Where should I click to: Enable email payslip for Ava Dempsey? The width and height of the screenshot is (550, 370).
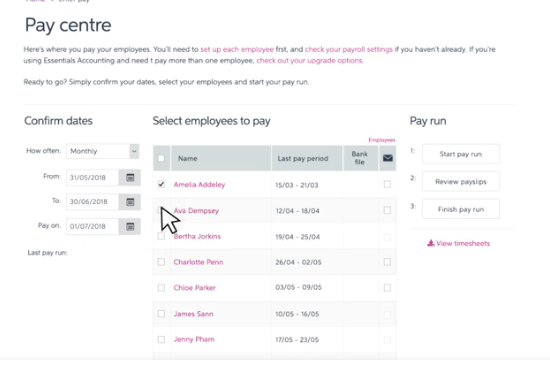coord(387,210)
